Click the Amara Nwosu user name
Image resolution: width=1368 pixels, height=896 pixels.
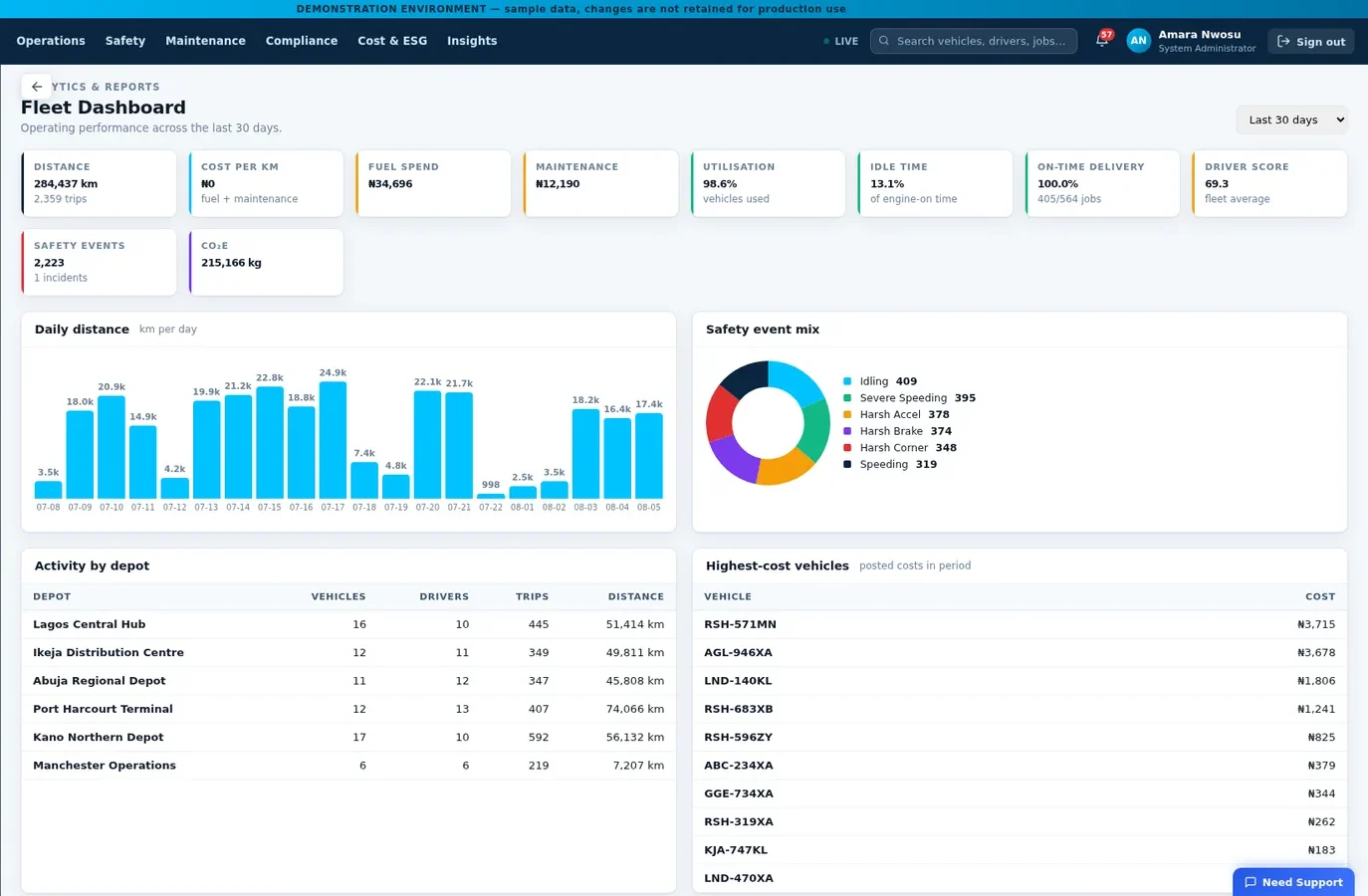[x=1199, y=35]
